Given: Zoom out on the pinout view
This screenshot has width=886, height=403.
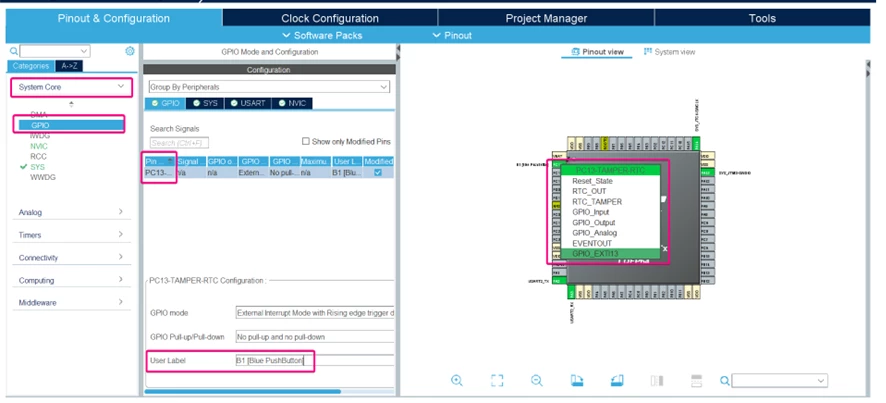Looking at the screenshot, I should click(537, 380).
